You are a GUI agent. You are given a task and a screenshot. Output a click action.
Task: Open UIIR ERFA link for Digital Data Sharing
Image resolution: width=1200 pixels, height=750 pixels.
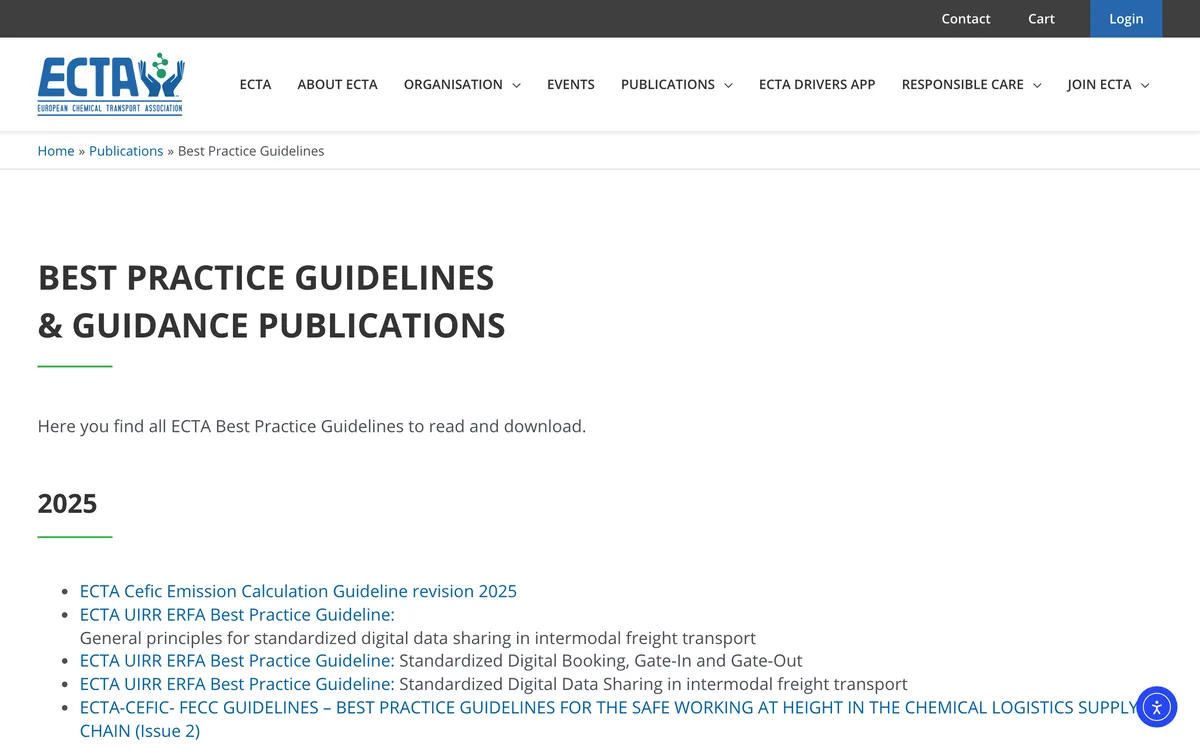click(x=237, y=684)
